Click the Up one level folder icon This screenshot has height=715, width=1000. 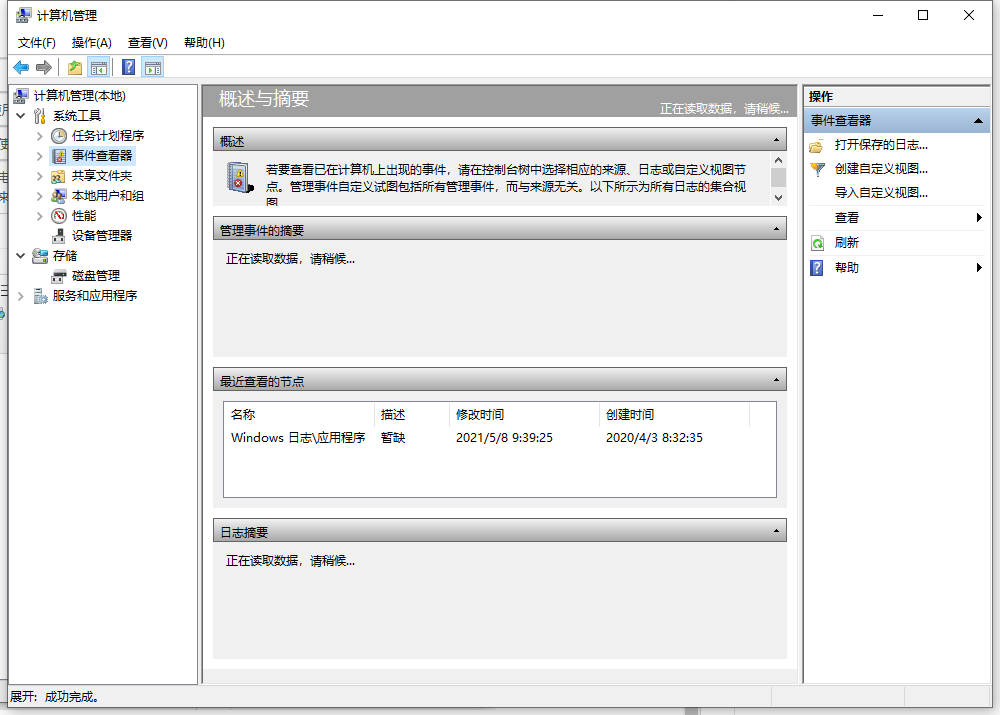pos(75,68)
